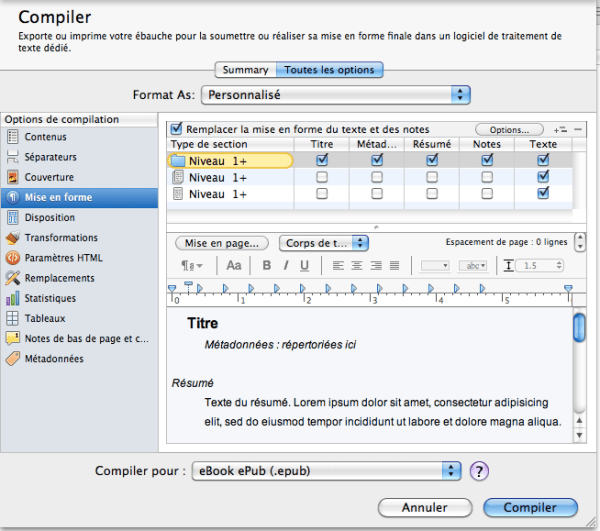The image size is (600, 531).
Task: Open Notes de bas de page icon
Action: 13,339
